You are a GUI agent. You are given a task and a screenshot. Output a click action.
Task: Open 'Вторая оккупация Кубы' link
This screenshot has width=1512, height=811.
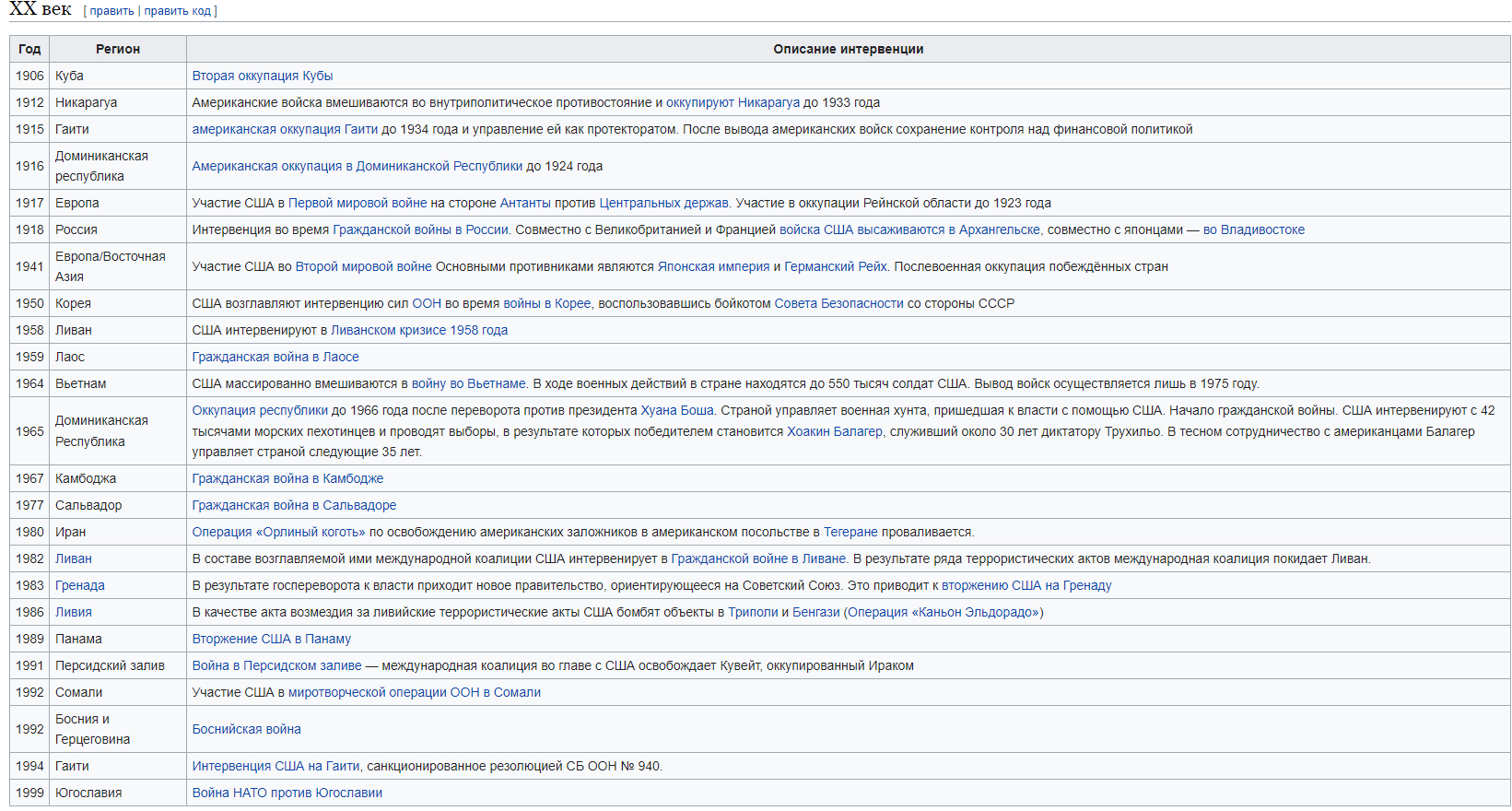tap(262, 76)
